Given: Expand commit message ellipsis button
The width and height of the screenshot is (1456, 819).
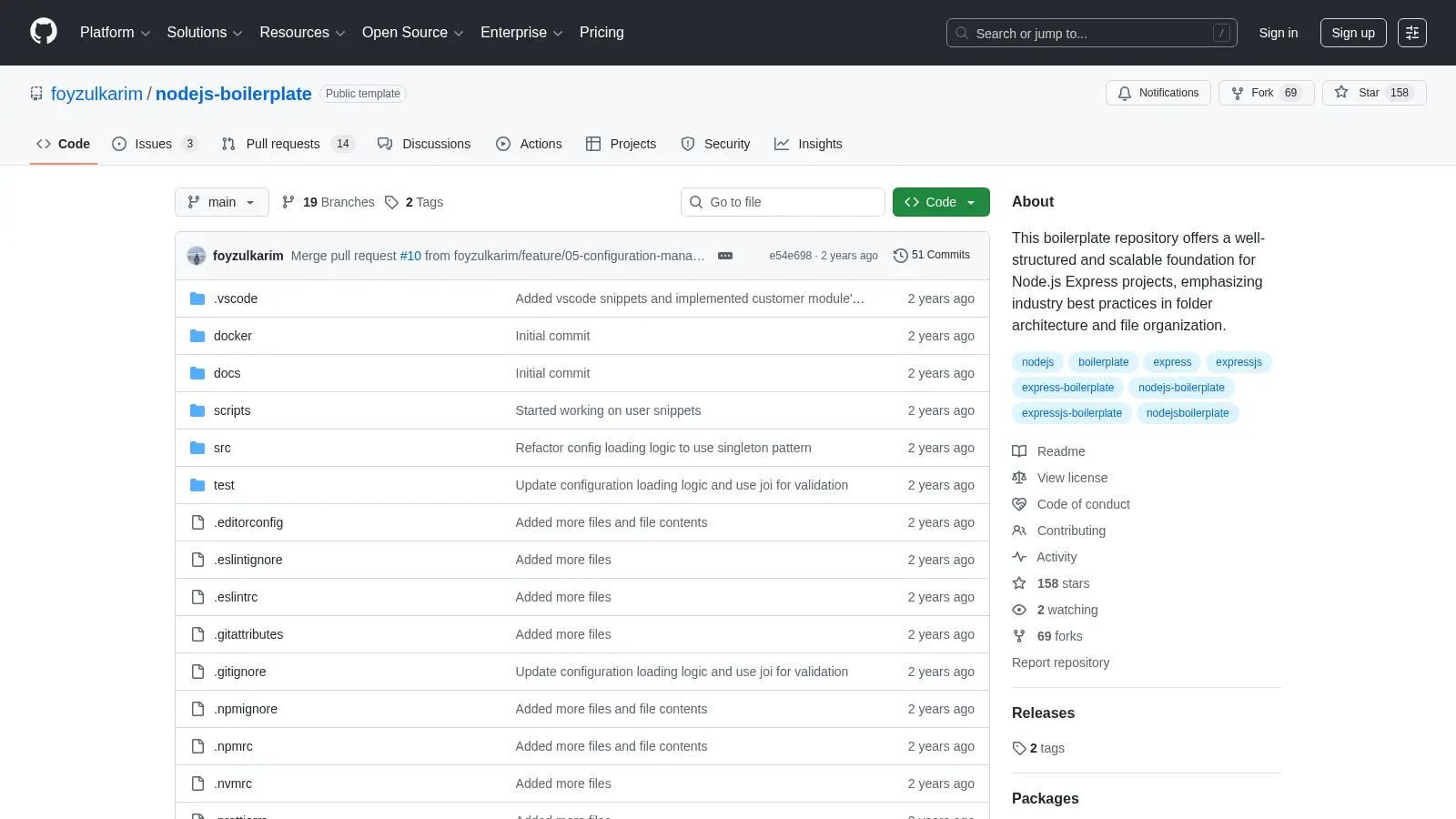Looking at the screenshot, I should click(725, 256).
